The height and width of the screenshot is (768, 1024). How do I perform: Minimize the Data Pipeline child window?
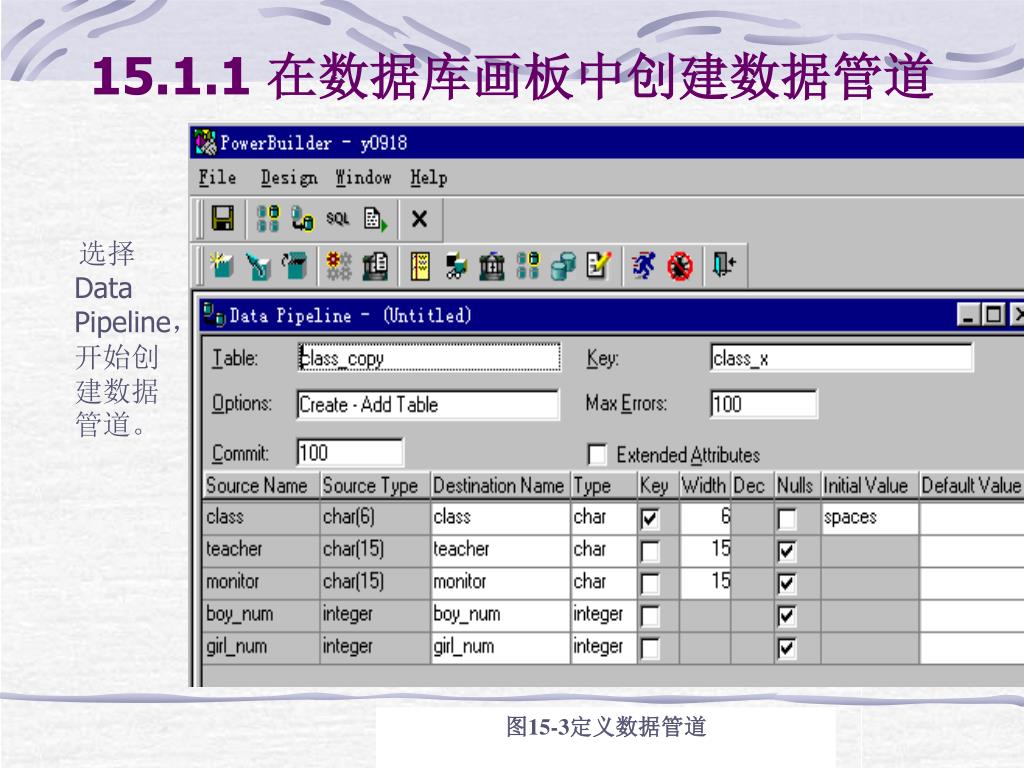[968, 315]
